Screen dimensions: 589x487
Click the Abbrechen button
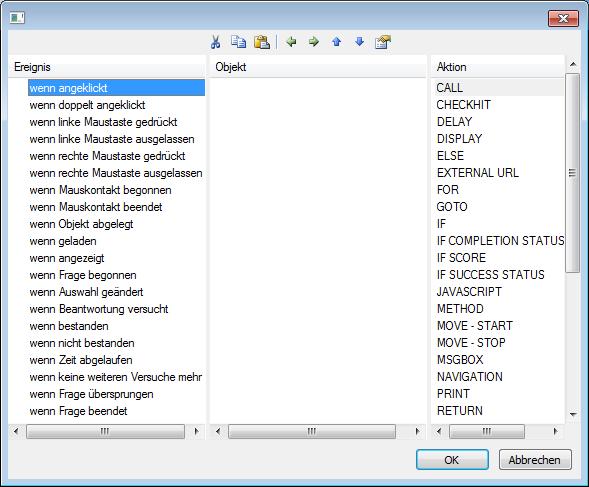(x=535, y=460)
